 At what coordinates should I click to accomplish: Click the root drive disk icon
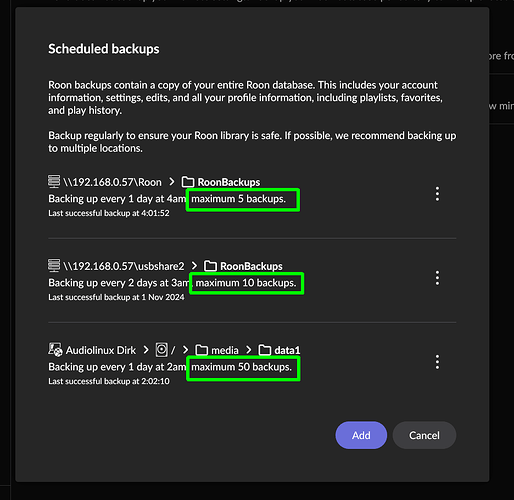click(162, 350)
